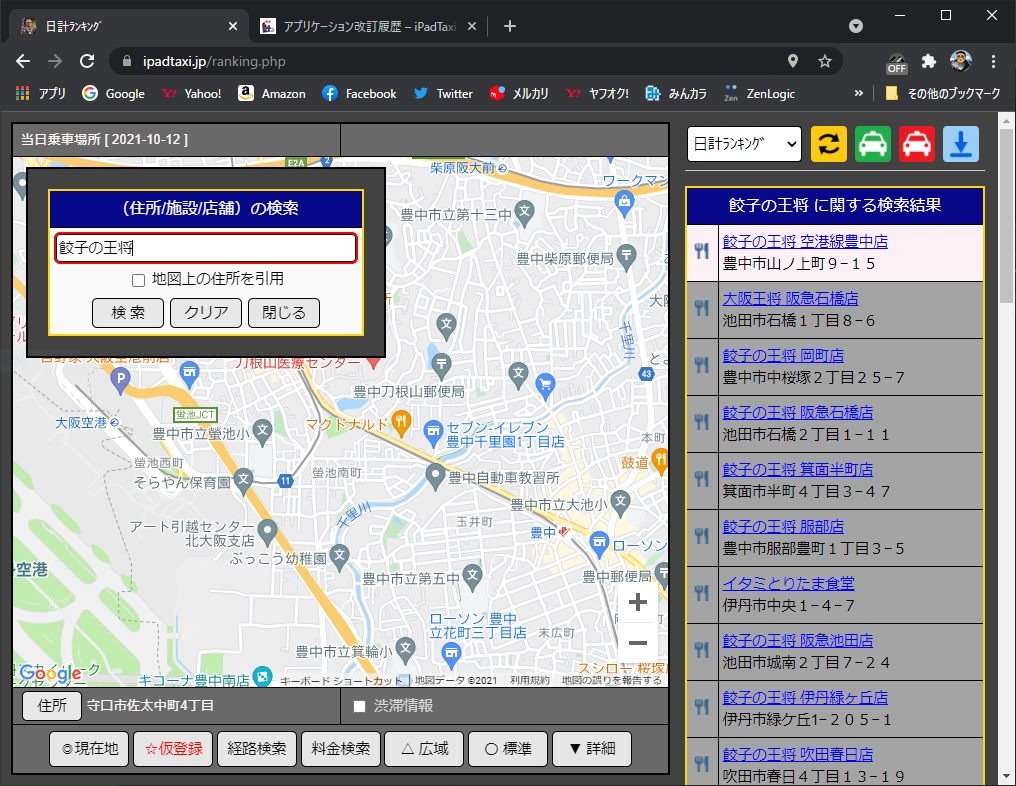The image size is (1016, 786).
Task: Open Chrome three-dot menu
Action: click(x=993, y=62)
